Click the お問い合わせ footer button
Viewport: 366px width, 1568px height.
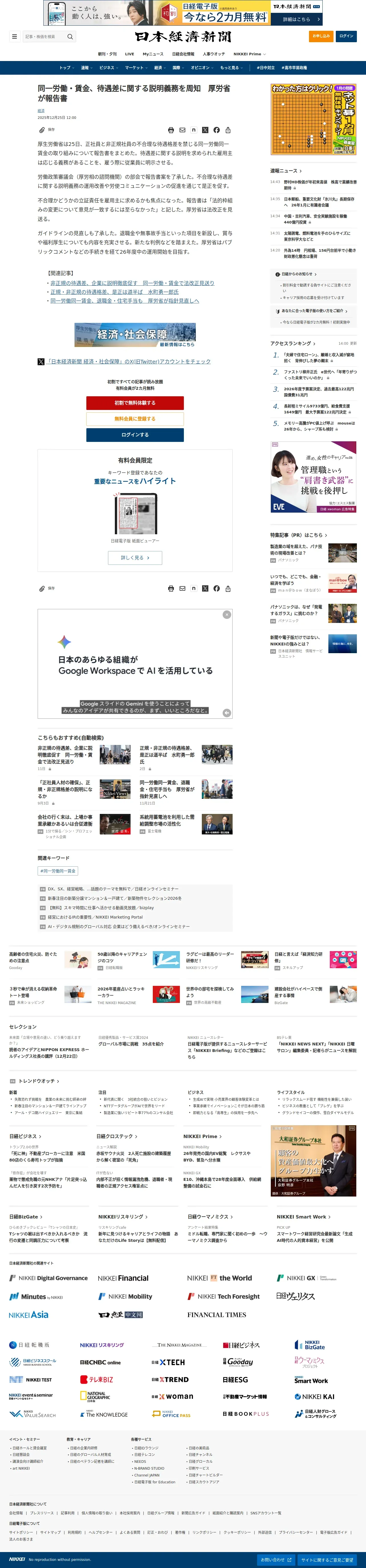pos(276,1560)
